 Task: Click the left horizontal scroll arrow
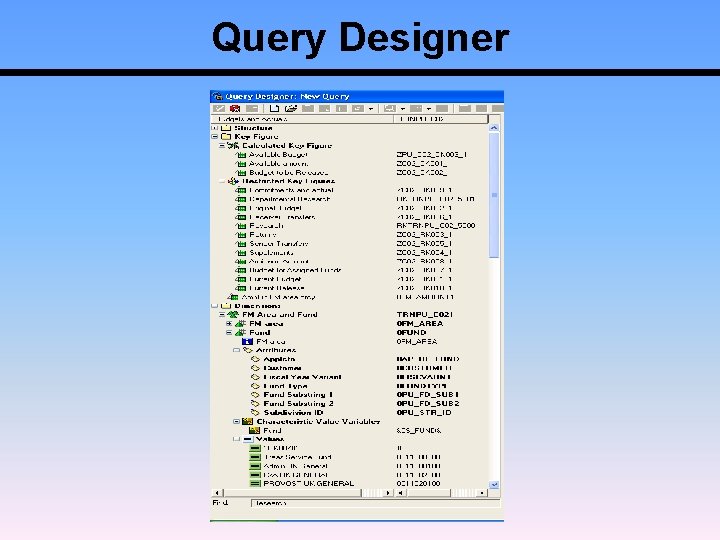pyautogui.click(x=217, y=493)
